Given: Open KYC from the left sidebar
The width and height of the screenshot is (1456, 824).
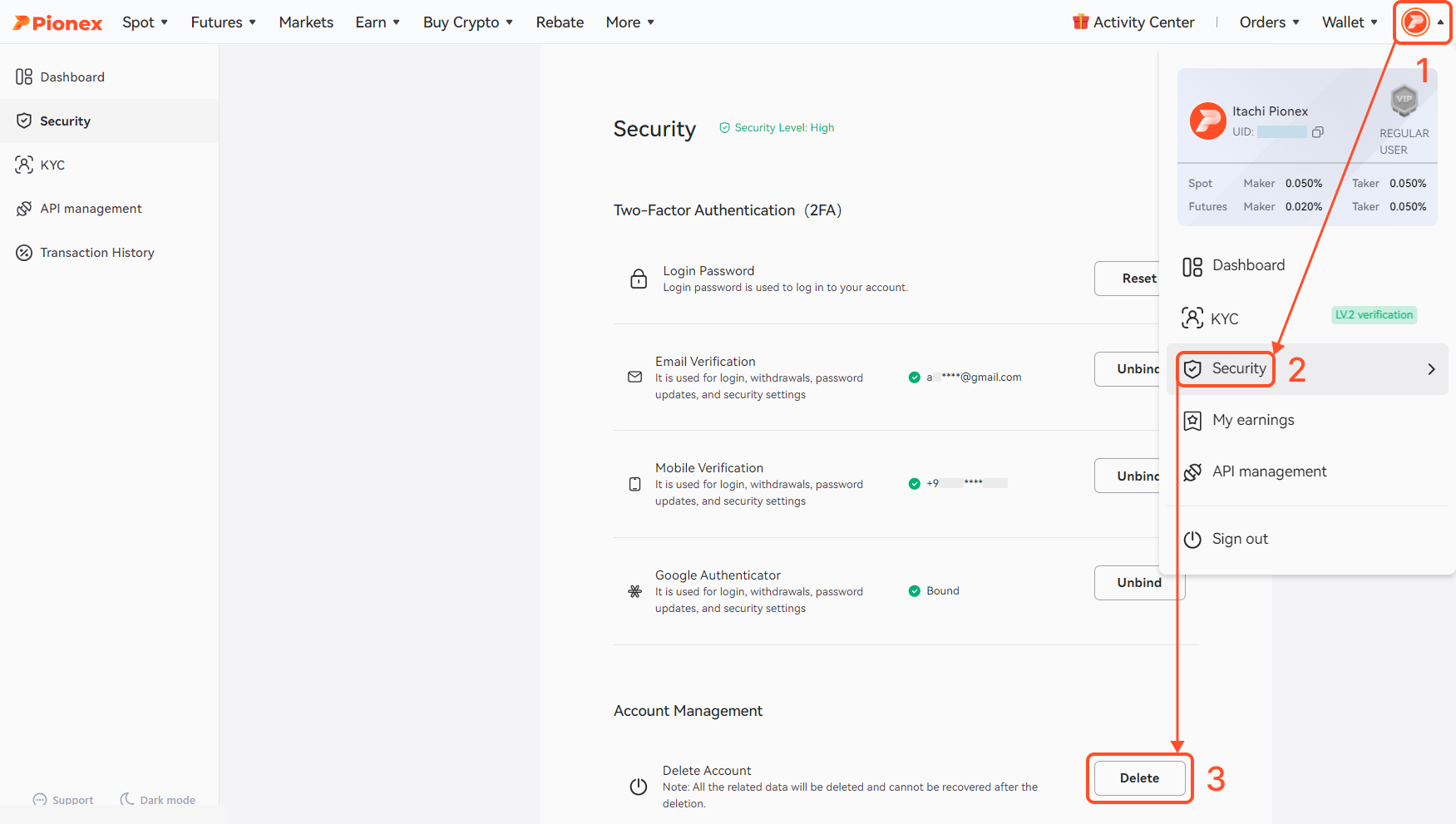Looking at the screenshot, I should tap(109, 165).
